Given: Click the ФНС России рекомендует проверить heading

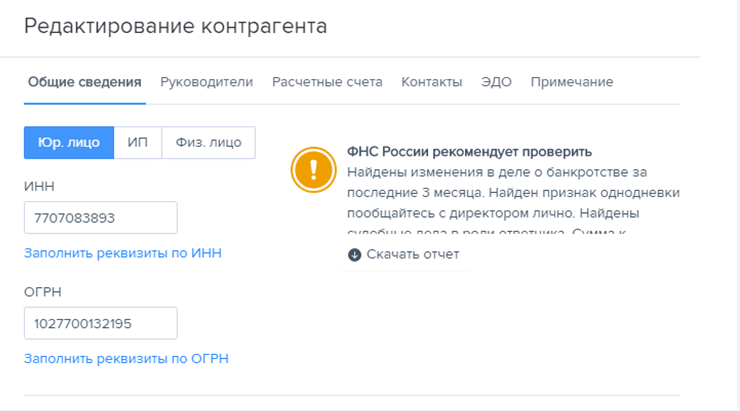Looking at the screenshot, I should (x=470, y=152).
